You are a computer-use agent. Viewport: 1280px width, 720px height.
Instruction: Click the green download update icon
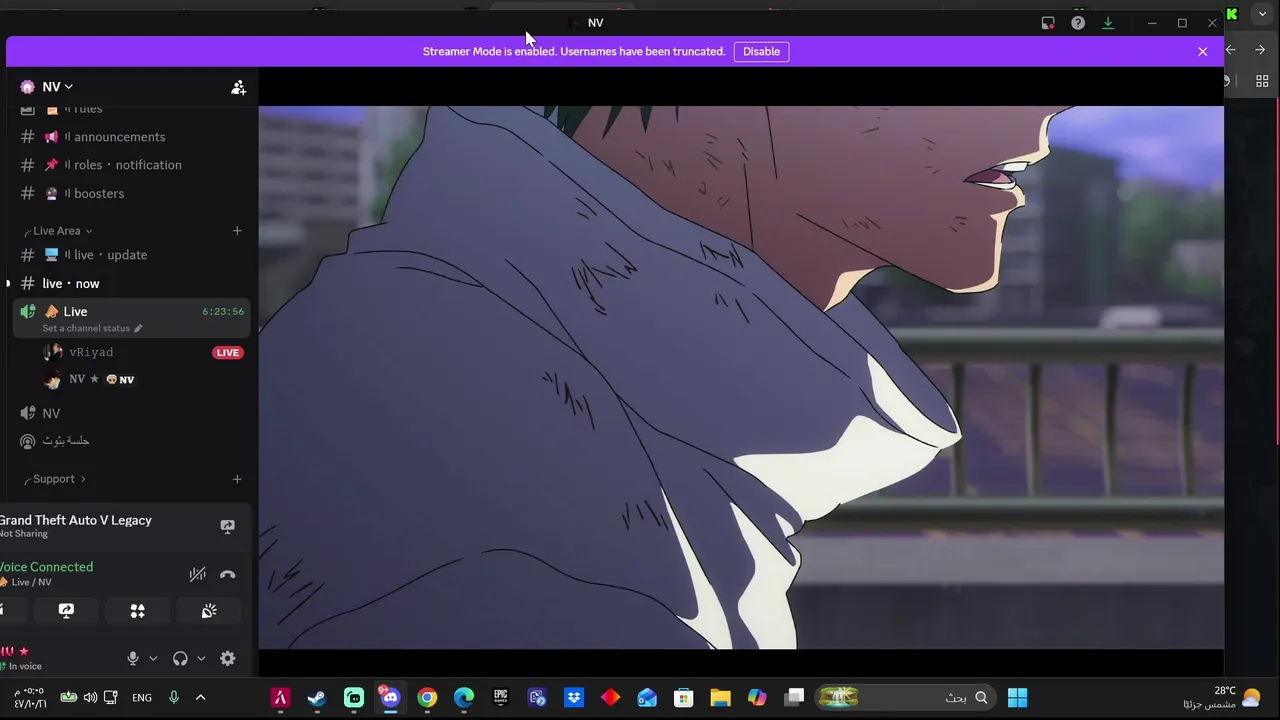[x=1108, y=23]
